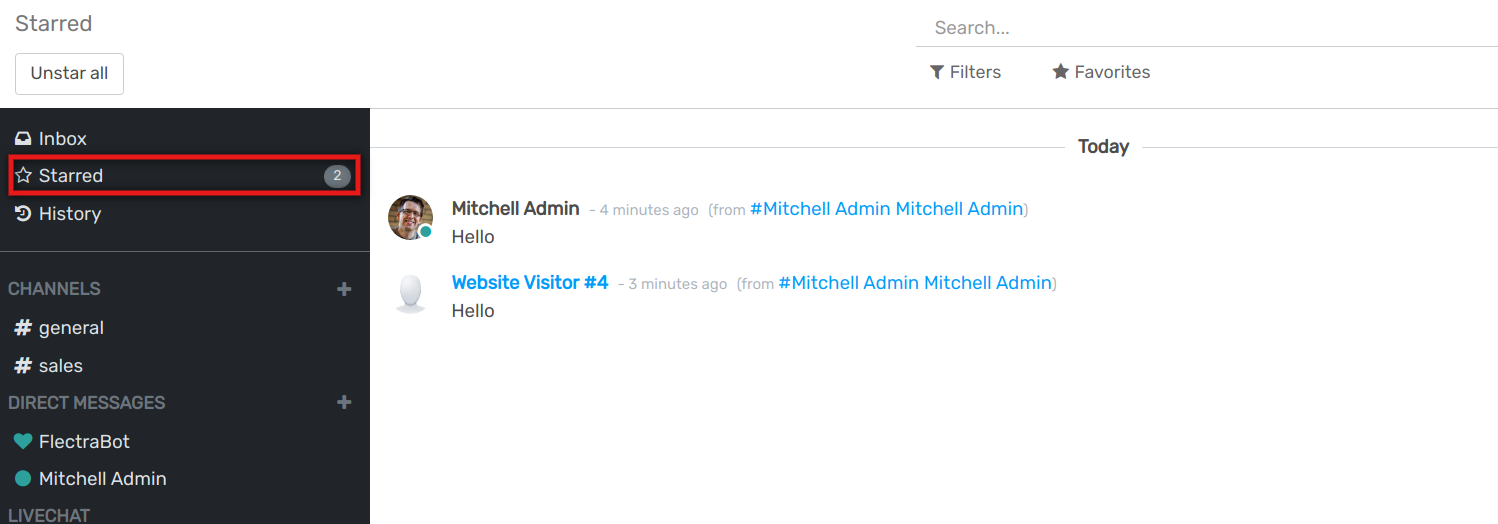This screenshot has height=524, width=1498.
Task: Click the Inbox tray icon
Action: 23,139
